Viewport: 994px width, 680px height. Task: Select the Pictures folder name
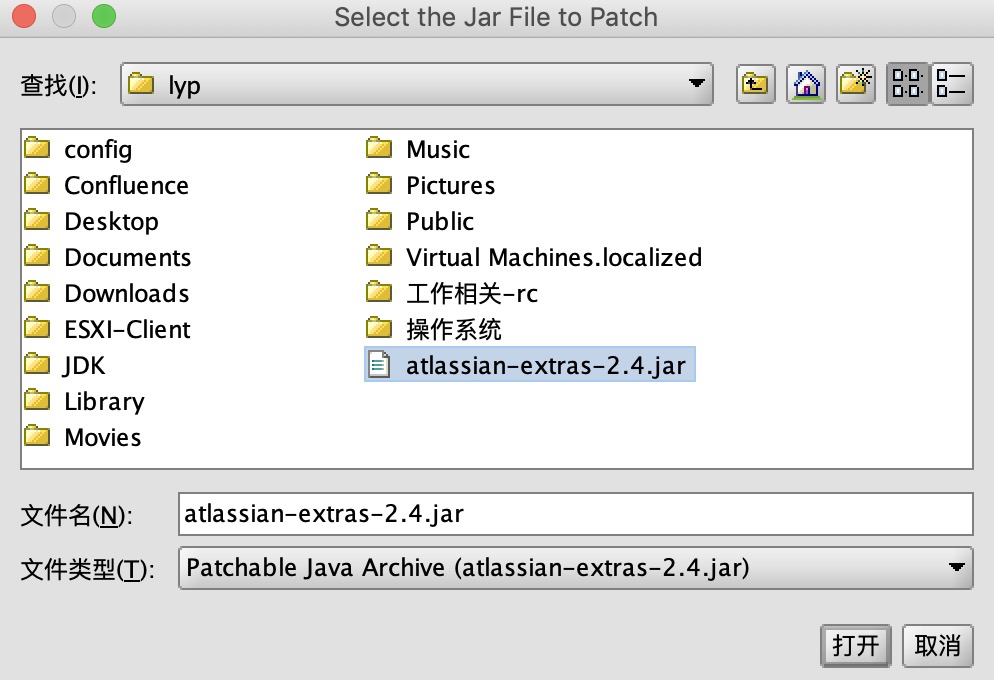(x=451, y=186)
